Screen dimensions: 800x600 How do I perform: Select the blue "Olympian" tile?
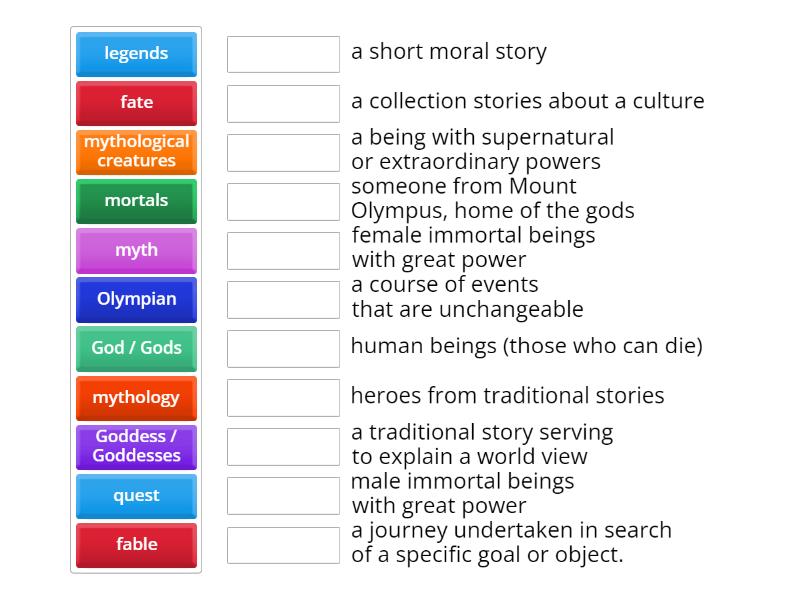point(136,299)
